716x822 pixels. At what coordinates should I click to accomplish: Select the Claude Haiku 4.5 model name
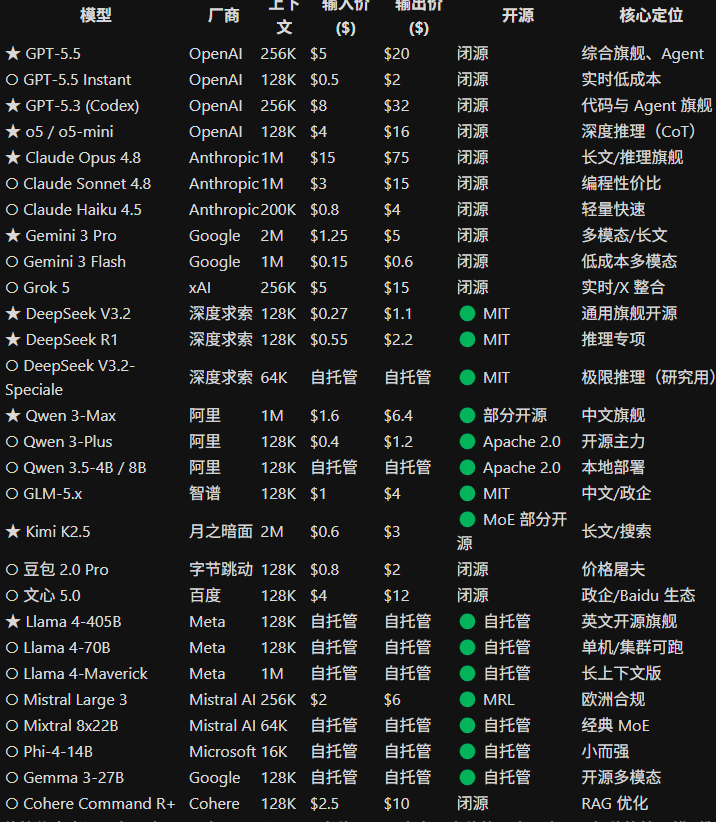coord(82,210)
